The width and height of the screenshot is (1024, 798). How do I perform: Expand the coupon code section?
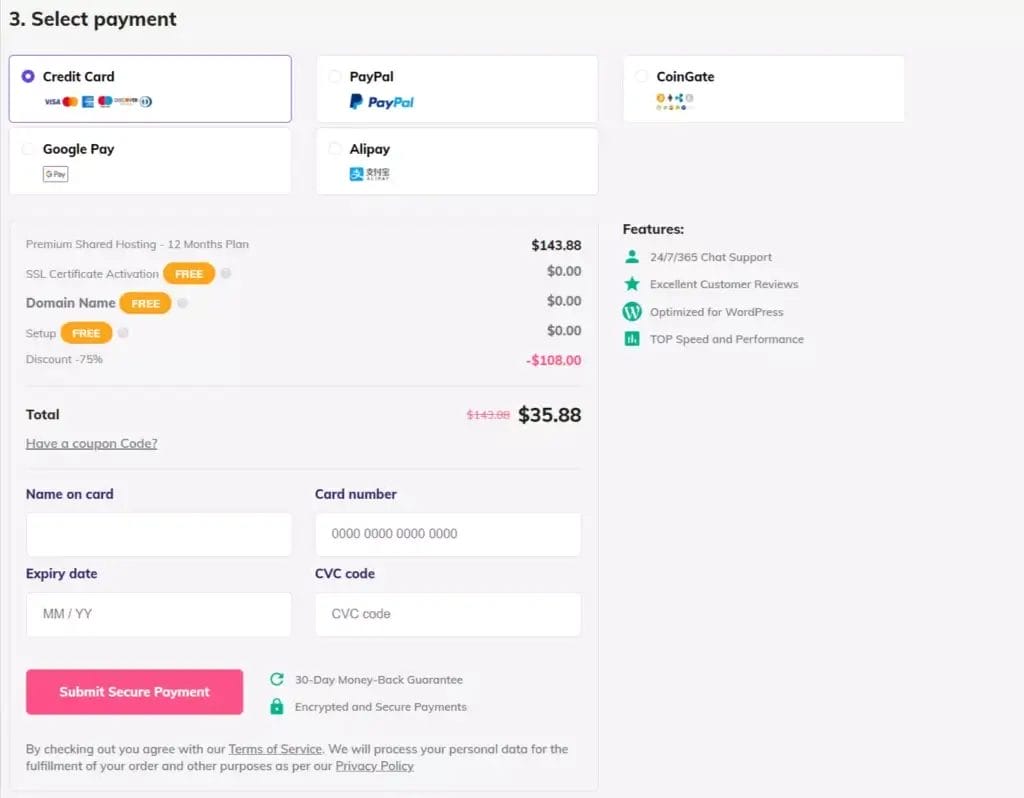91,443
